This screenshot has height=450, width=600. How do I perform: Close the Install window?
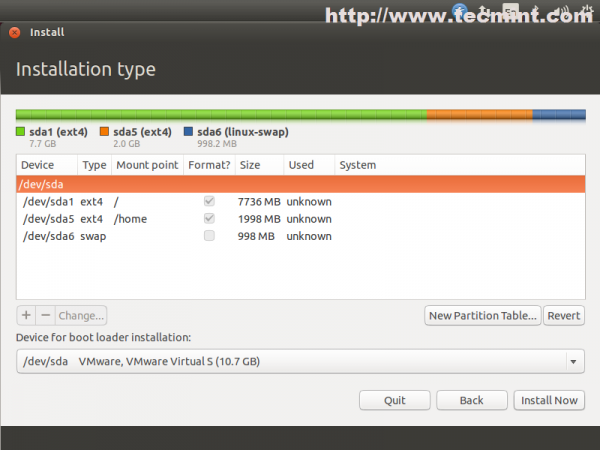click(x=15, y=33)
